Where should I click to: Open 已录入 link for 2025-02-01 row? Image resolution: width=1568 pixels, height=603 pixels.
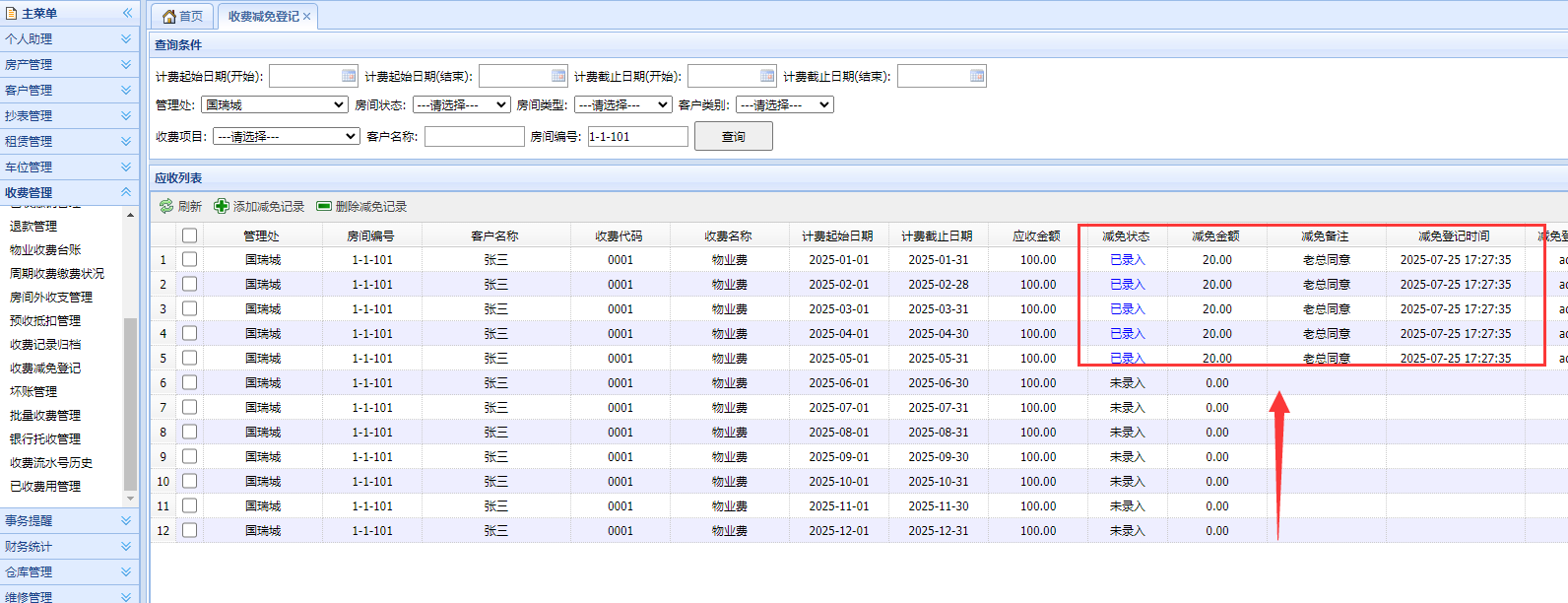pyautogui.click(x=1128, y=285)
